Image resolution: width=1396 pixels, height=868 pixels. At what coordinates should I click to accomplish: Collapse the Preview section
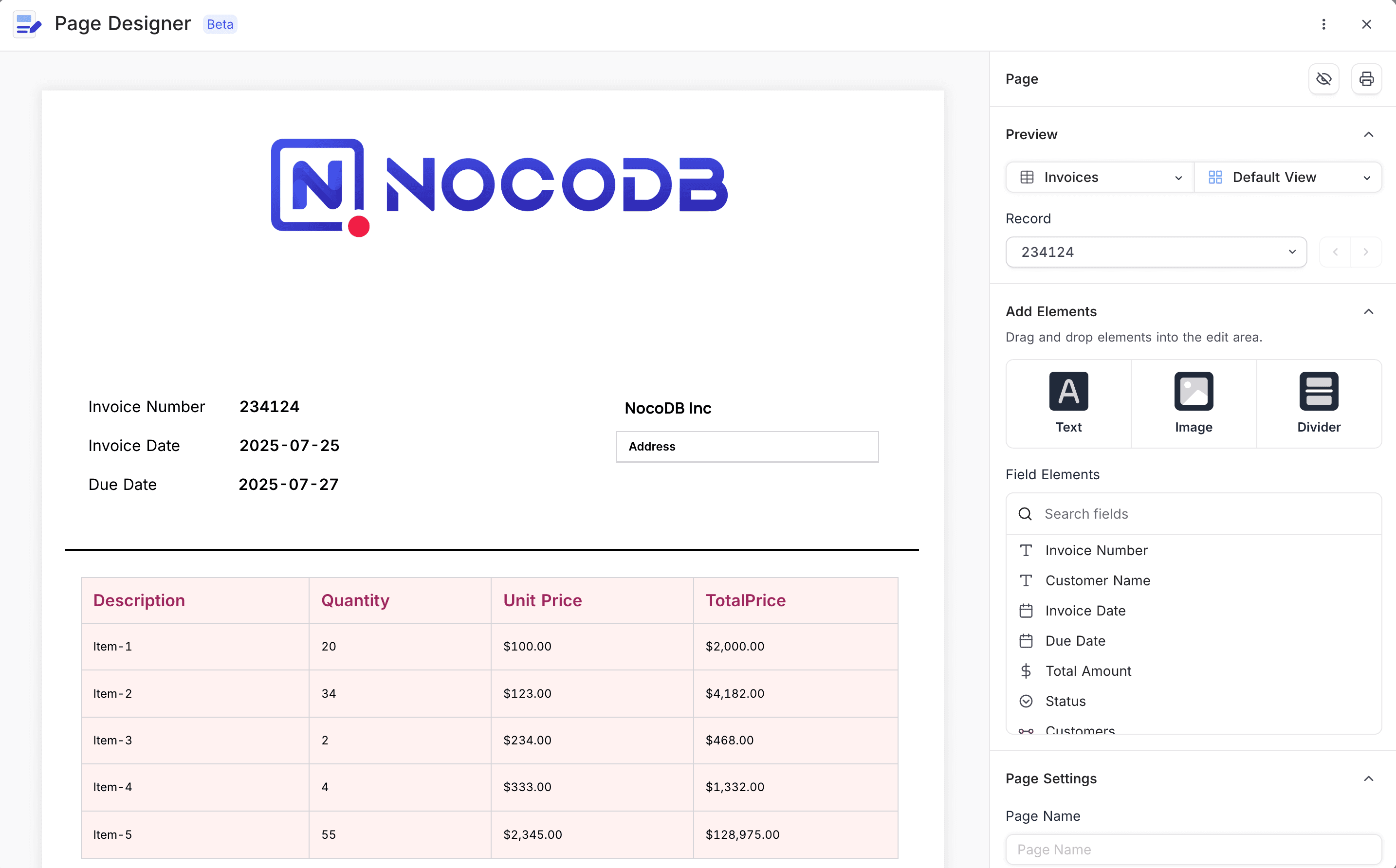1368,134
